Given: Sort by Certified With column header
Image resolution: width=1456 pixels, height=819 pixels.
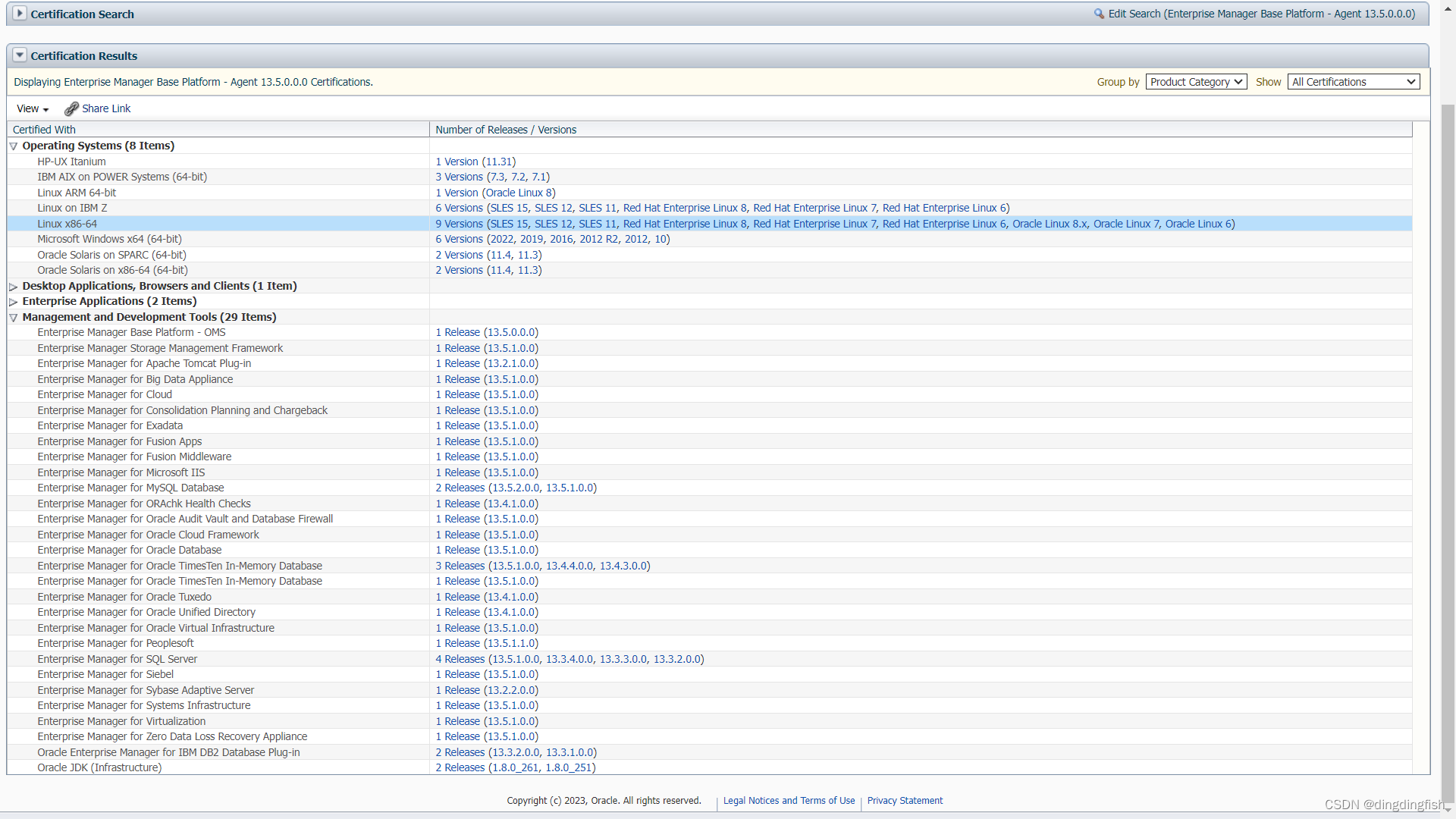Looking at the screenshot, I should pyautogui.click(x=218, y=130).
